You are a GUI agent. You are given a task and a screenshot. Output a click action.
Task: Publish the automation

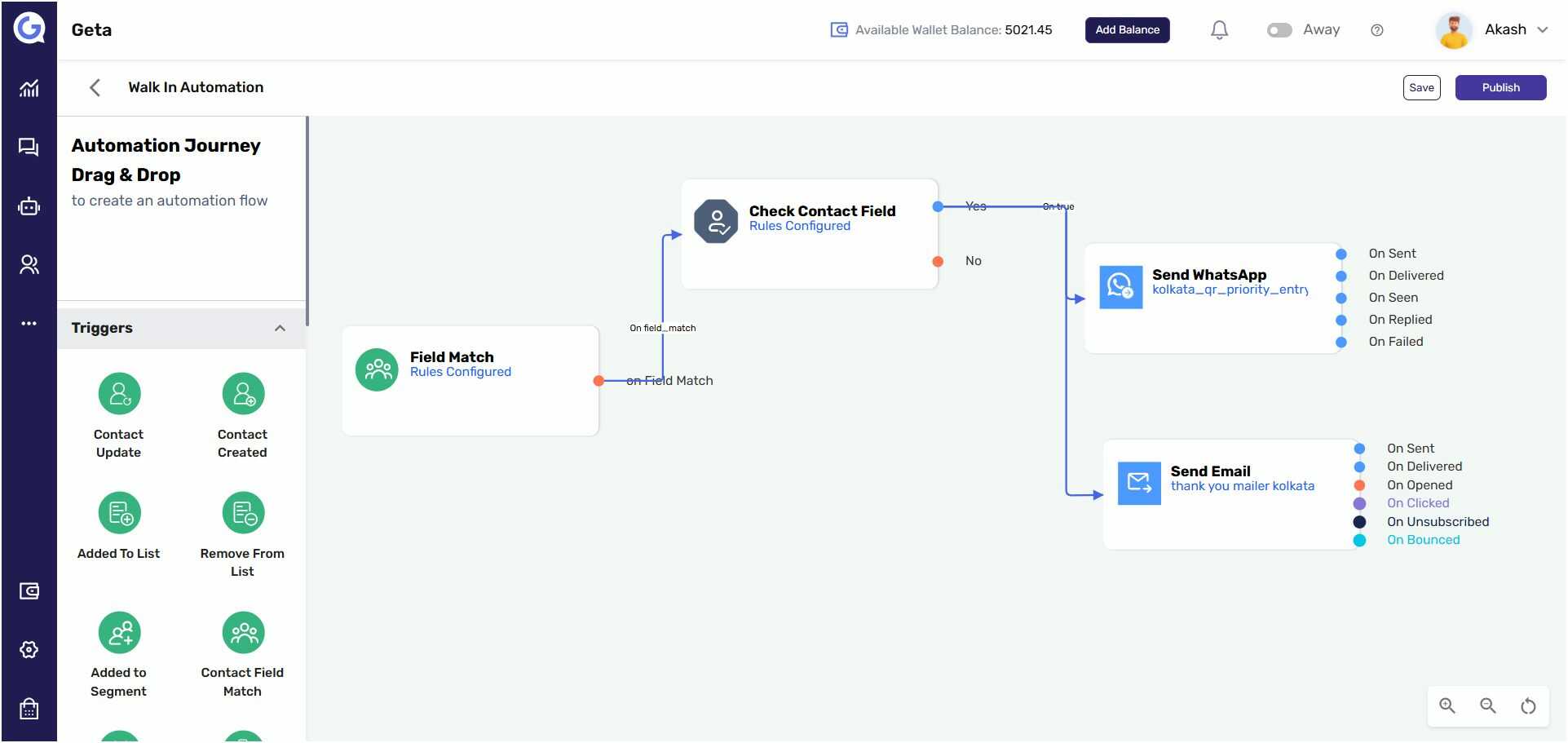[1500, 87]
